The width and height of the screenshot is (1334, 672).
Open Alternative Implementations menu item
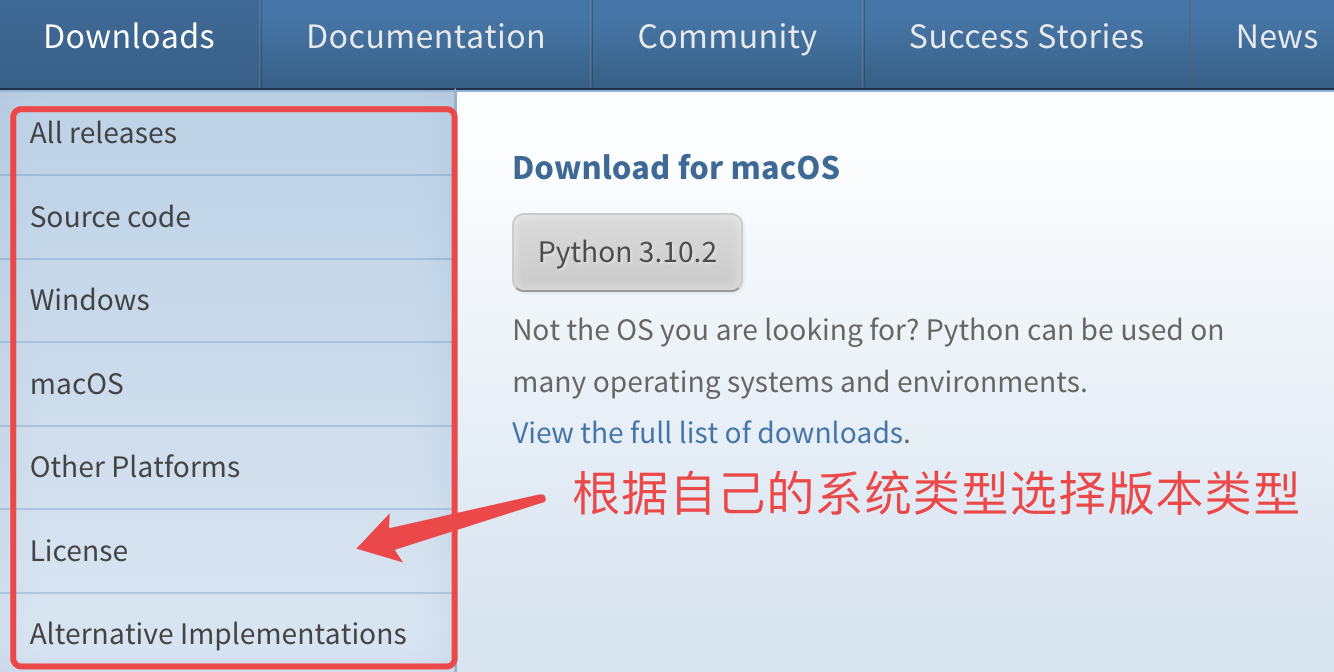(x=218, y=634)
